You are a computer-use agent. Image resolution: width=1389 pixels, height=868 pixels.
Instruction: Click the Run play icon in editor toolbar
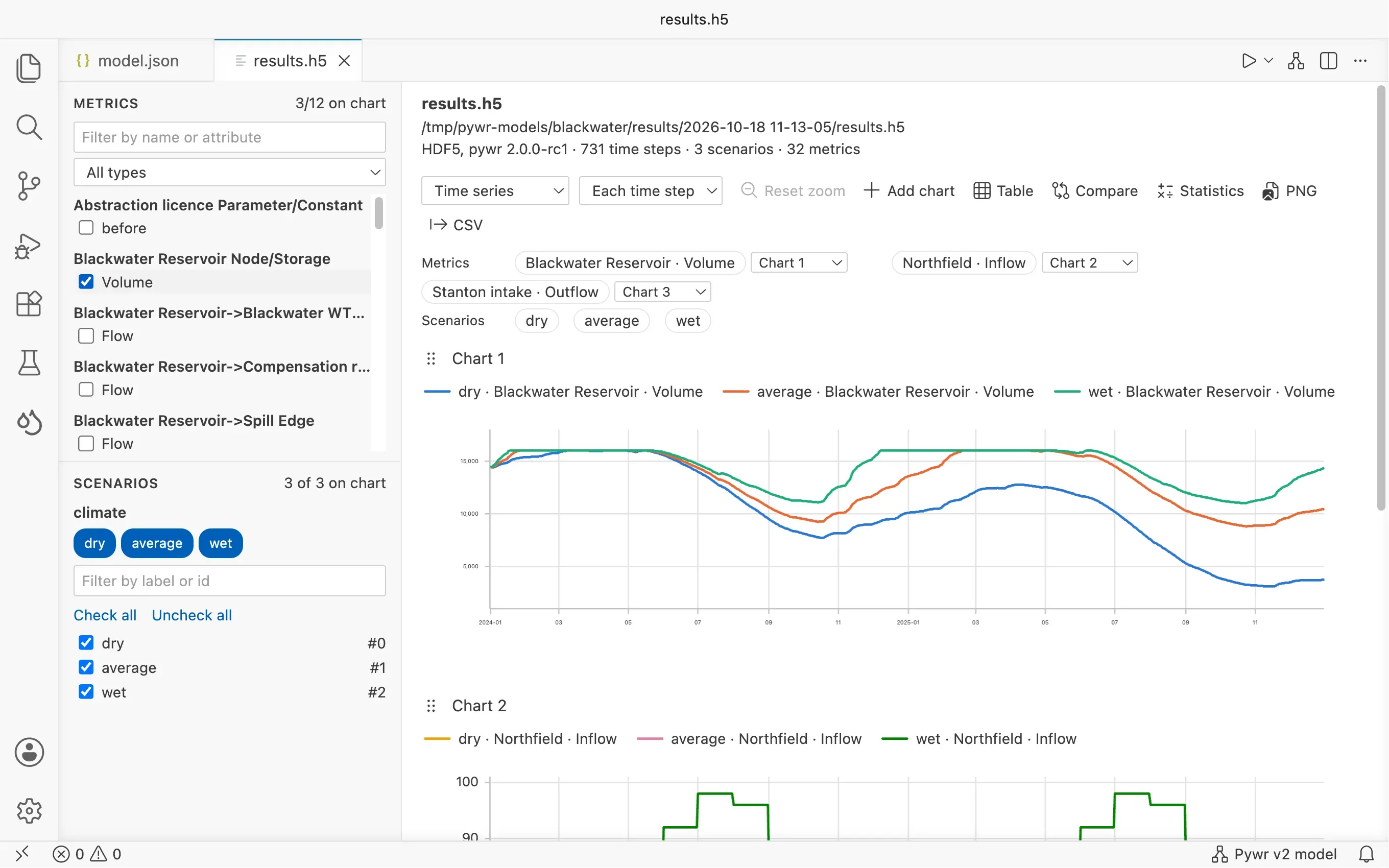click(x=1249, y=61)
